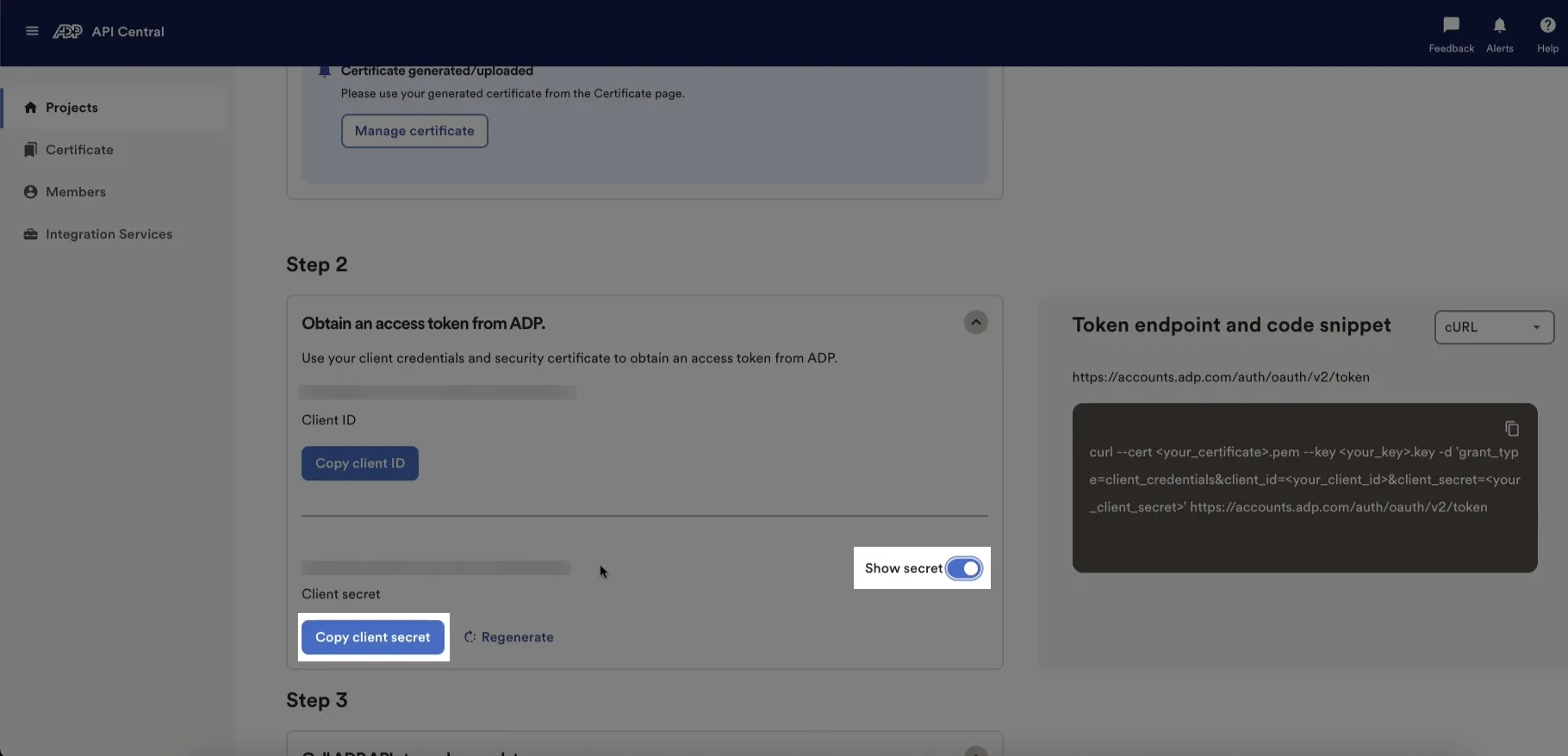Click the token endpoint URL text
The height and width of the screenshot is (756, 1568).
pos(1221,377)
